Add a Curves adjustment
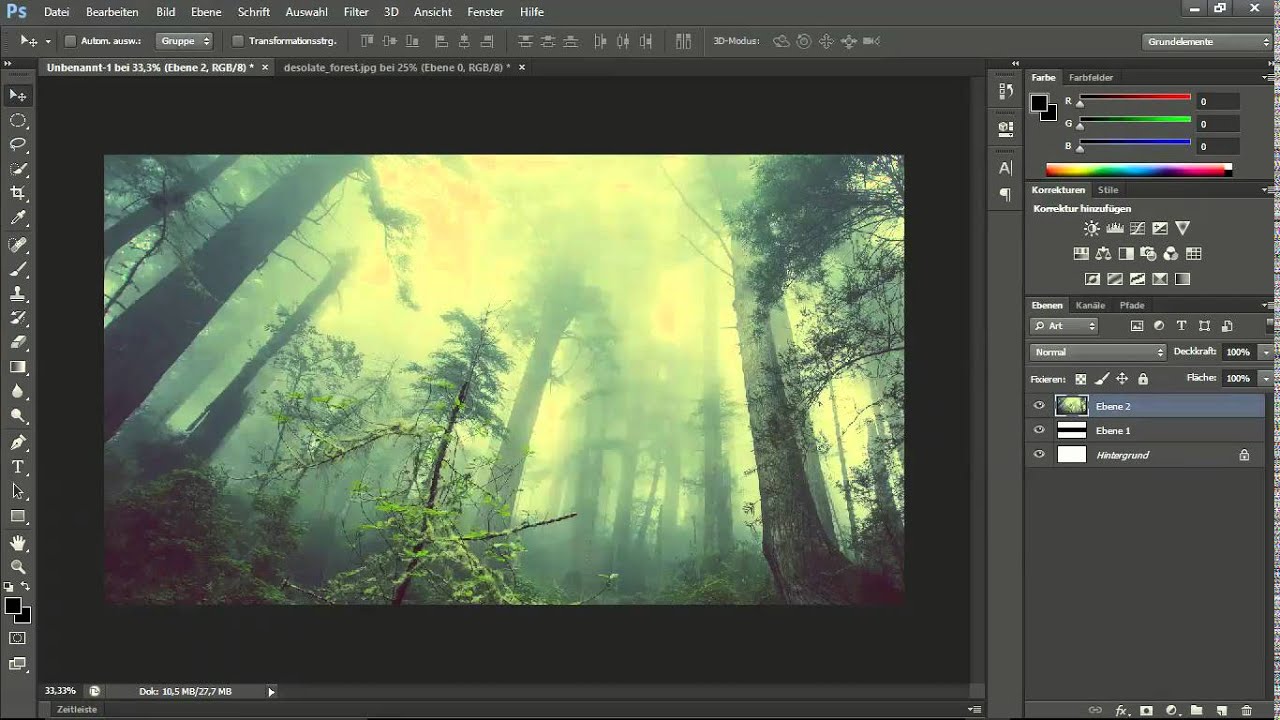This screenshot has width=1280, height=720. pos(1137,229)
